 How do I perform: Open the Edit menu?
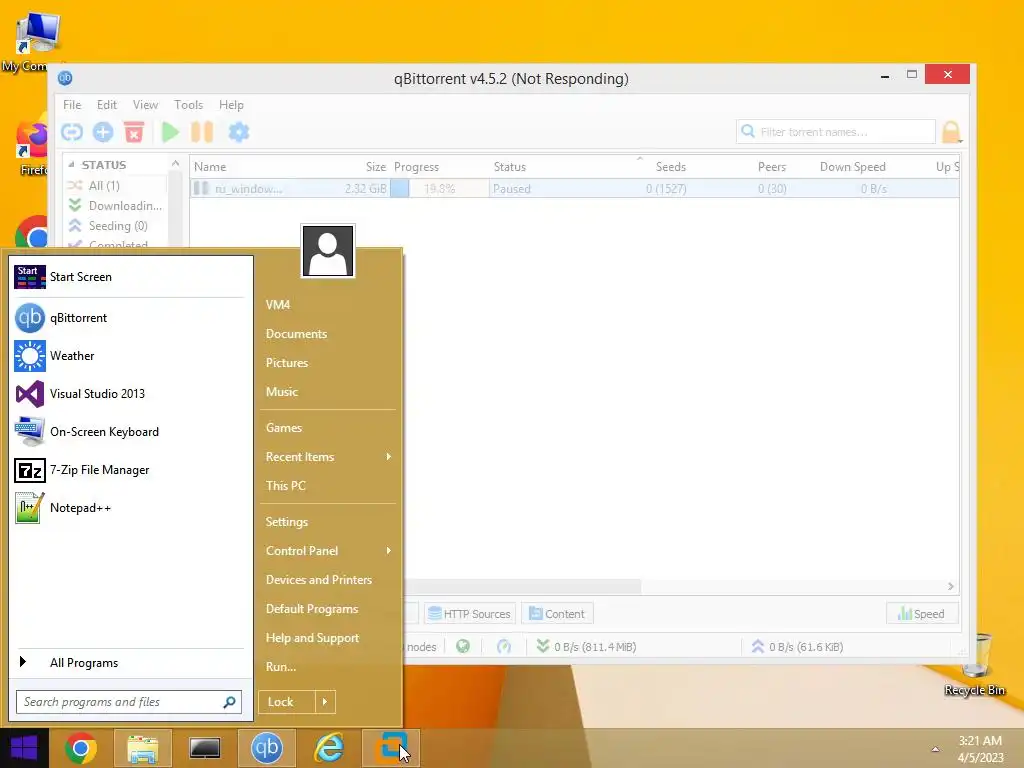coord(106,104)
